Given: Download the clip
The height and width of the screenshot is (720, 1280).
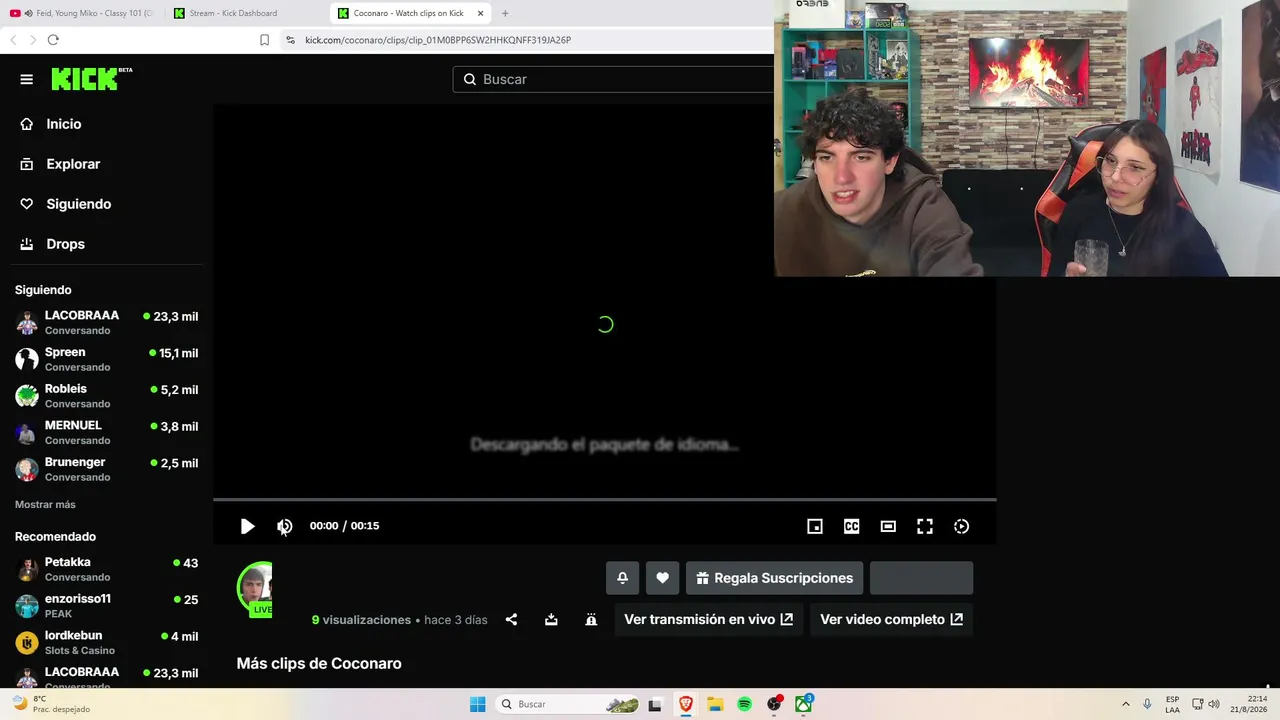Looking at the screenshot, I should (x=551, y=620).
